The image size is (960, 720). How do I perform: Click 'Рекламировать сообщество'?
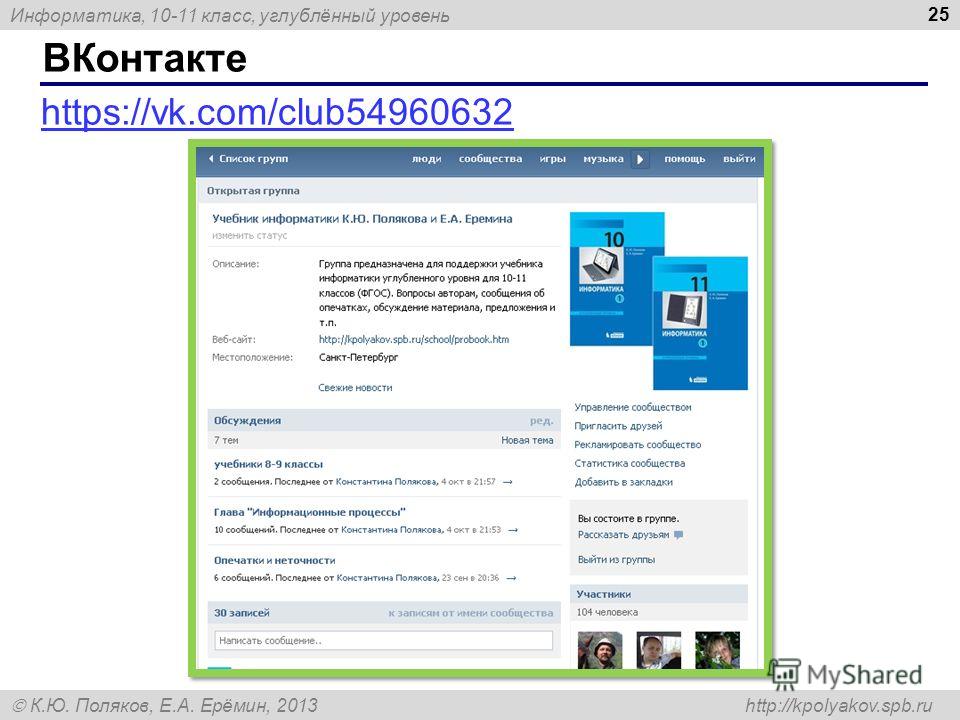pos(638,444)
